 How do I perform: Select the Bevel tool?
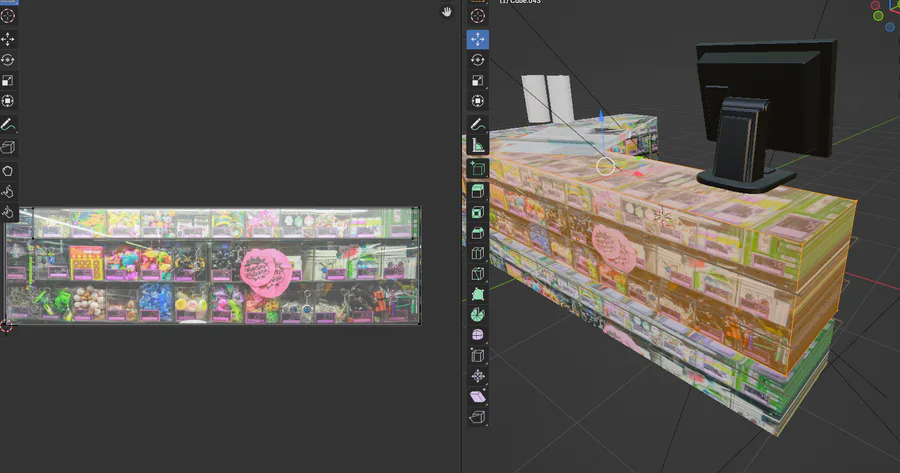pyautogui.click(x=478, y=232)
